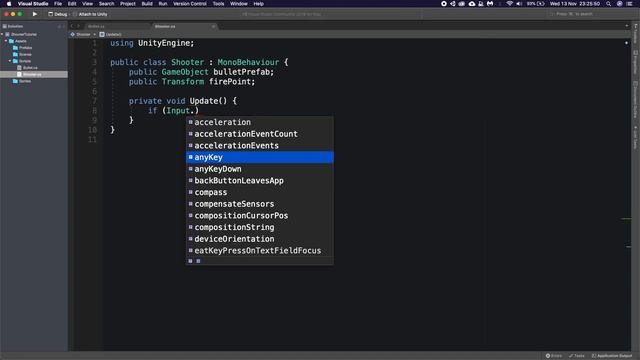Choose compass from the autocomplete list
Image resolution: width=640 pixels, height=360 pixels.
point(260,192)
